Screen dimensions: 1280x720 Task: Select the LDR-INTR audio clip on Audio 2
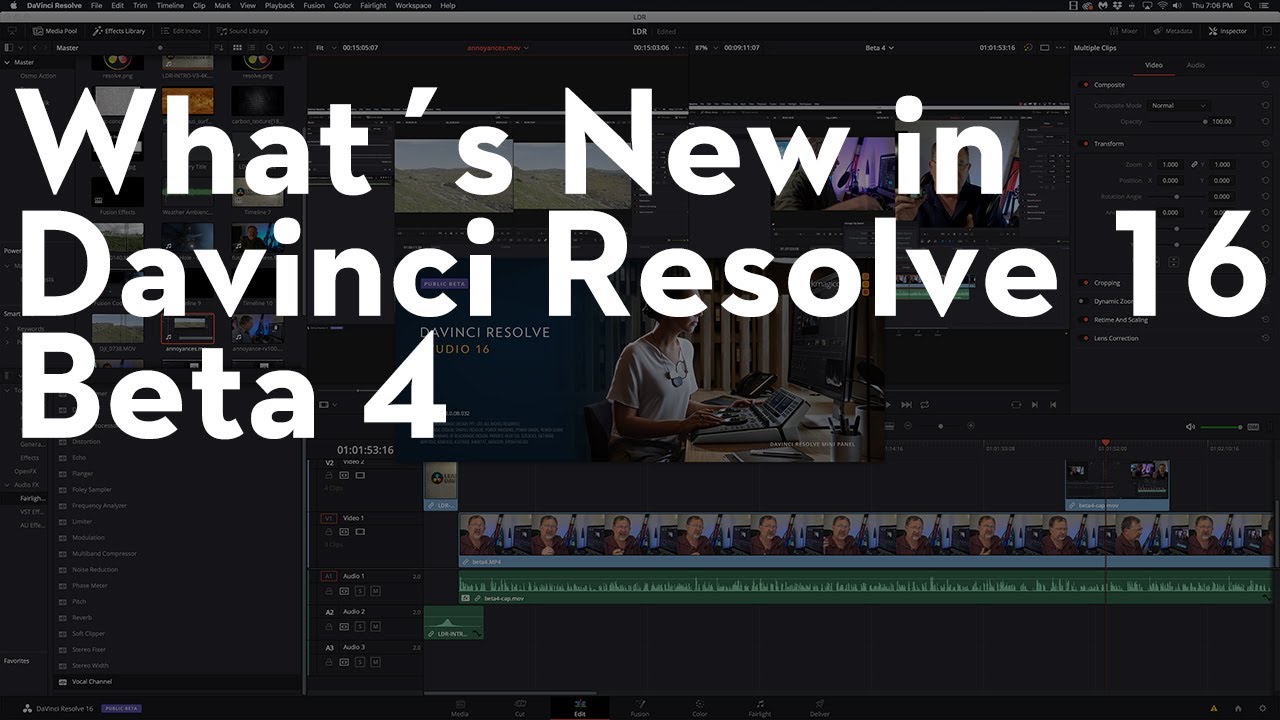454,622
